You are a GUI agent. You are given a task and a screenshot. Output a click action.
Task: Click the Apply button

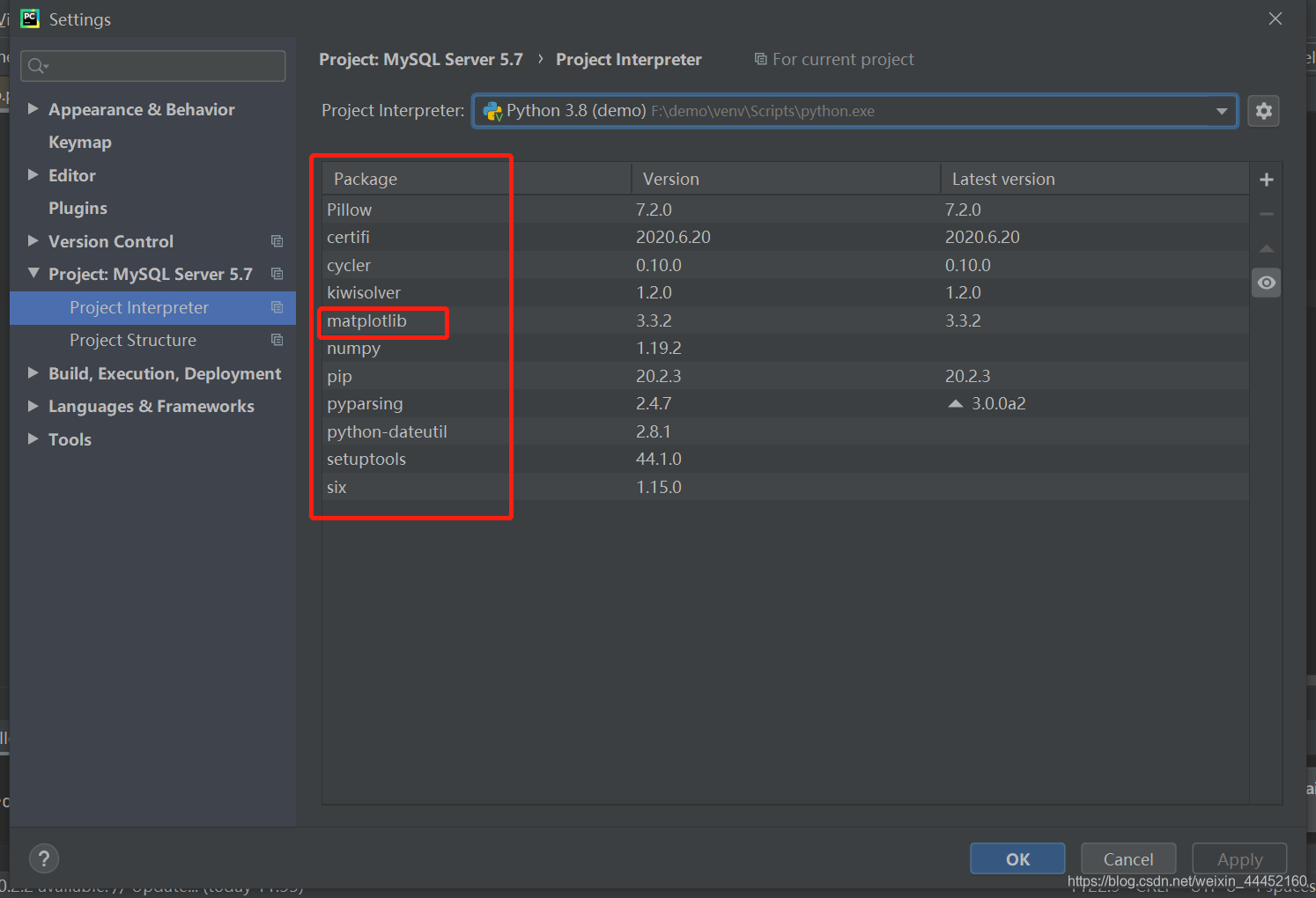pyautogui.click(x=1239, y=859)
